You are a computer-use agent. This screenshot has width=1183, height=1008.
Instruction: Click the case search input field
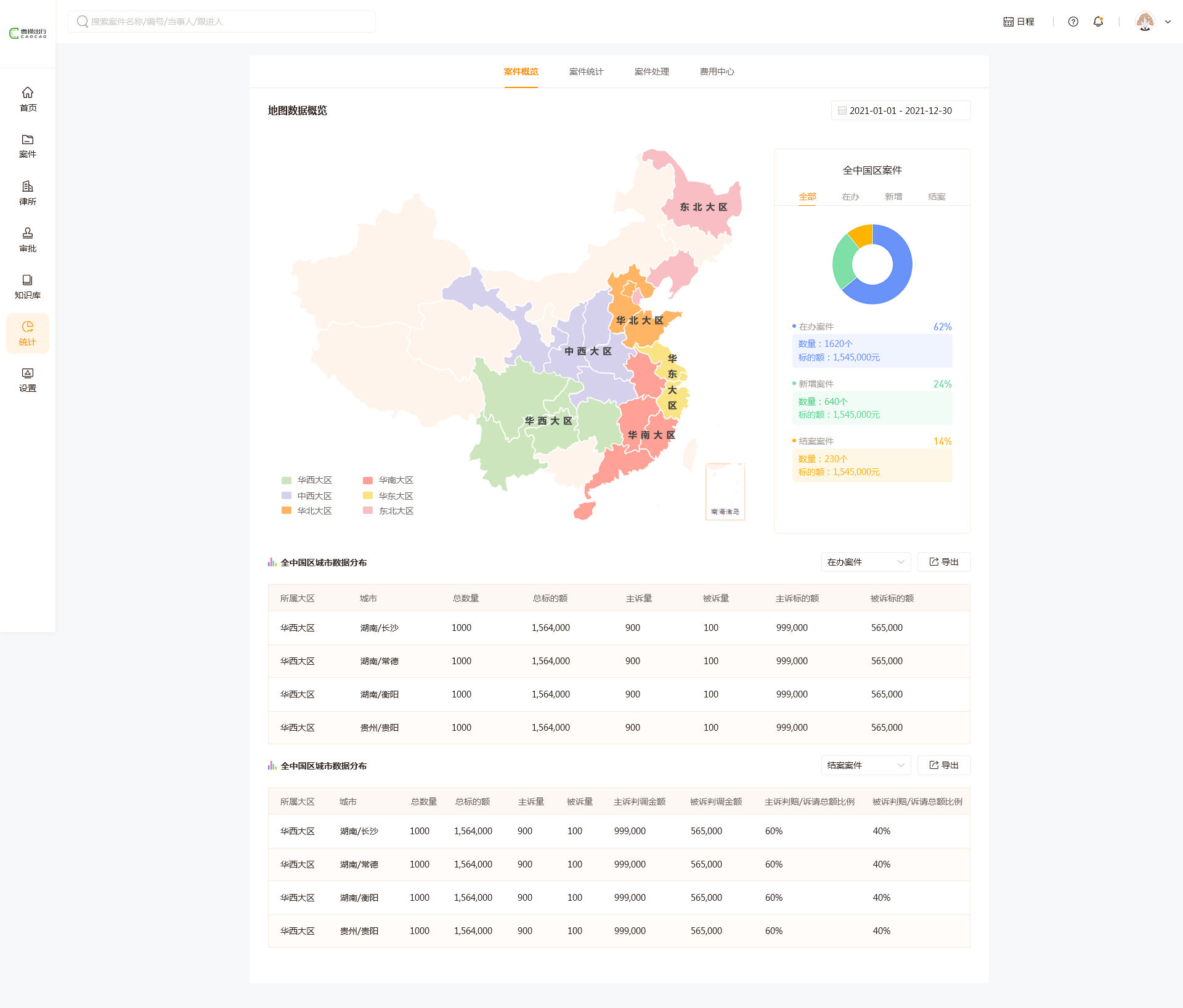coord(222,22)
